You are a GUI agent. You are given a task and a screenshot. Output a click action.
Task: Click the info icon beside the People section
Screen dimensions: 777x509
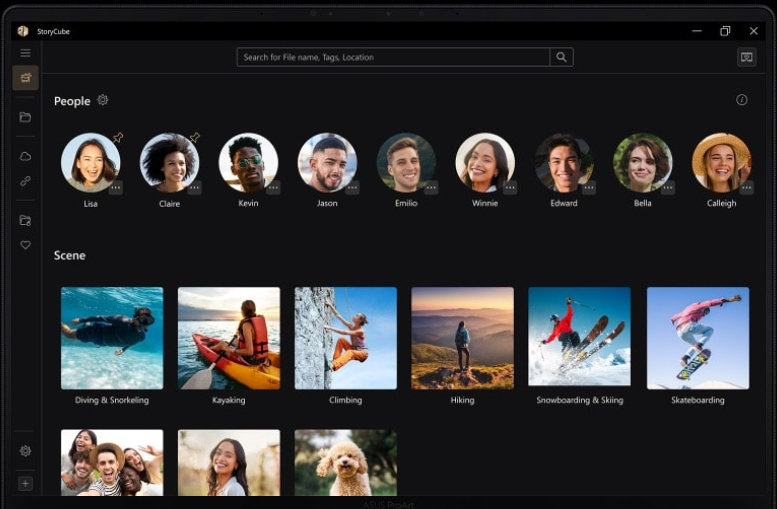741,100
